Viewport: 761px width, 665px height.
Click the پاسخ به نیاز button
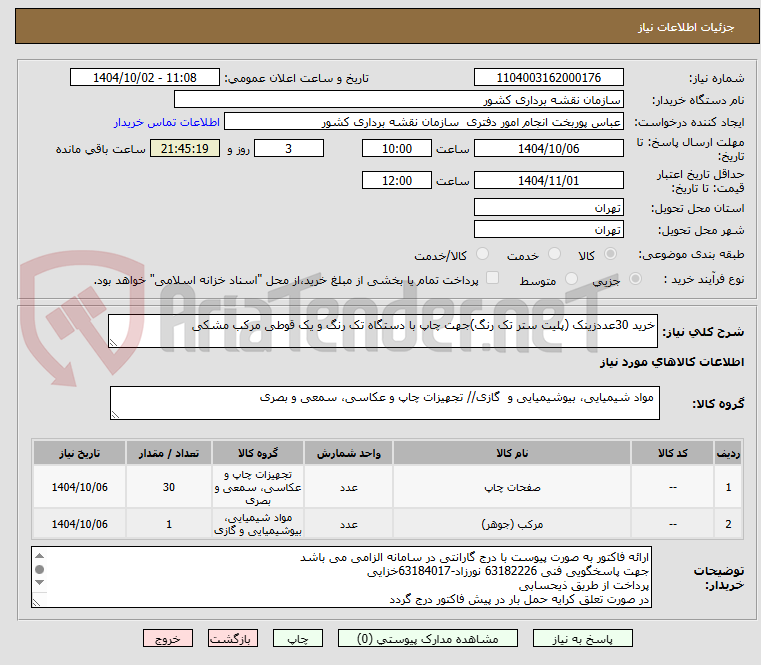point(582,638)
